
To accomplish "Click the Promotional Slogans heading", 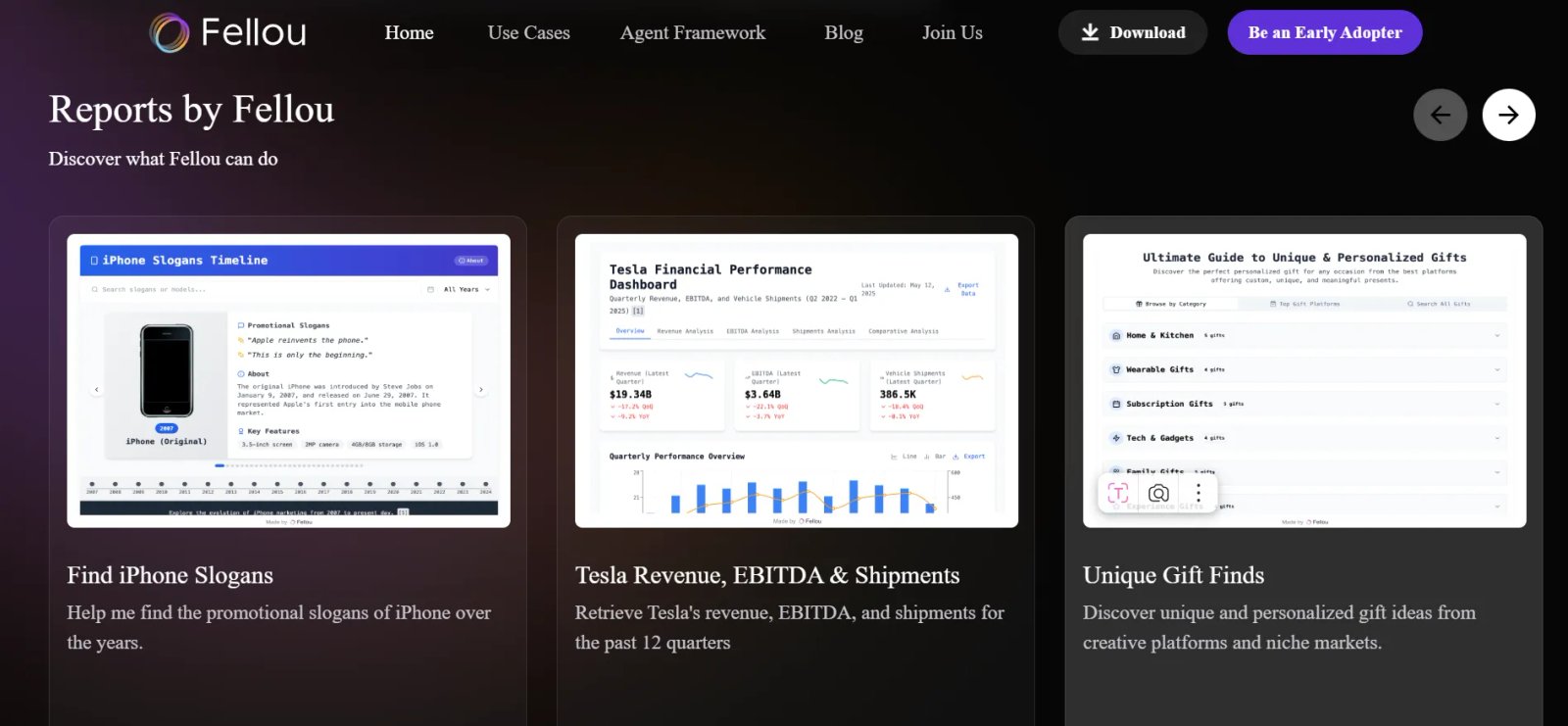I will (288, 325).
